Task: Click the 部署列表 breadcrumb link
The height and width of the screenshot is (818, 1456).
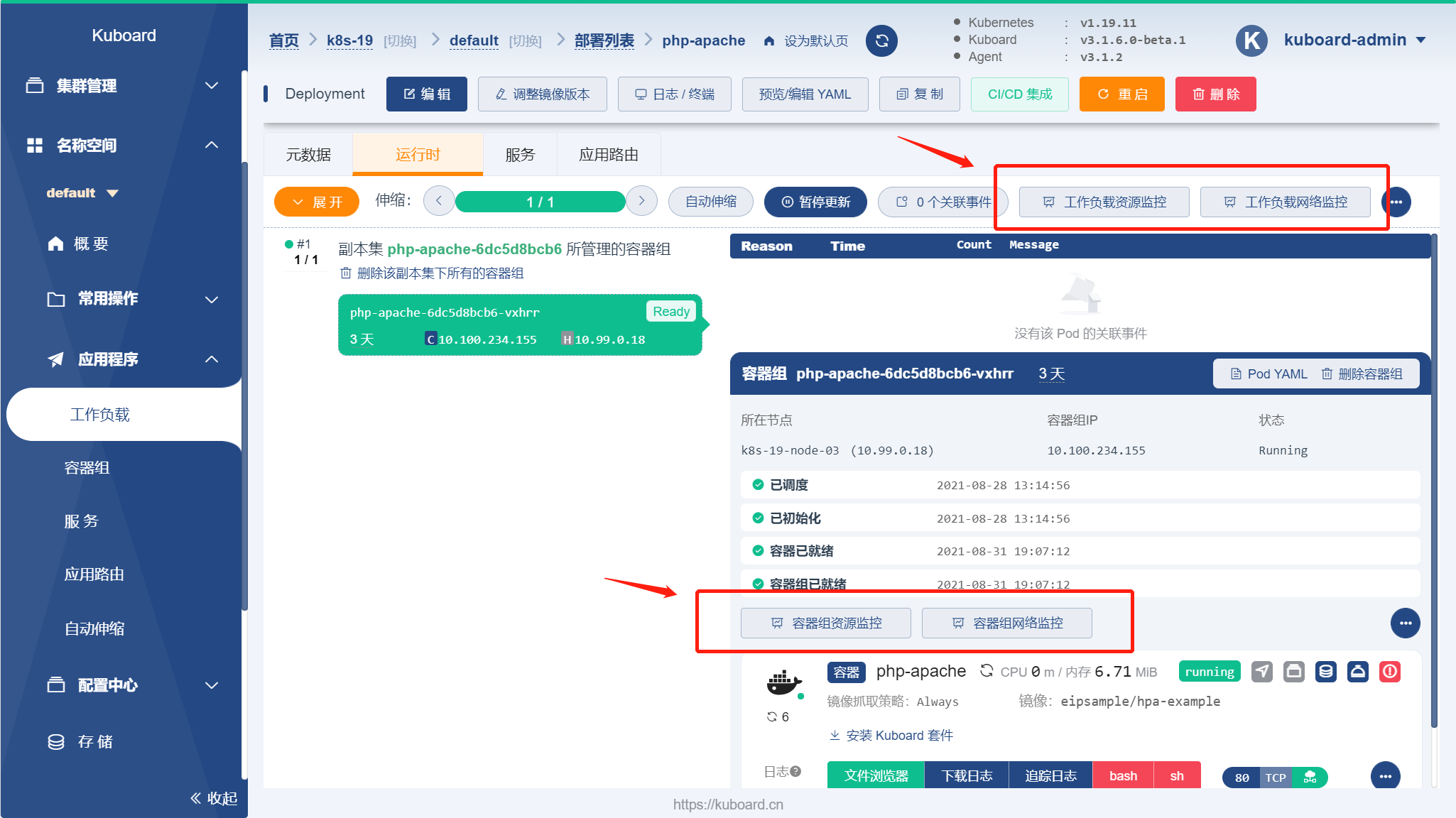Action: [604, 41]
